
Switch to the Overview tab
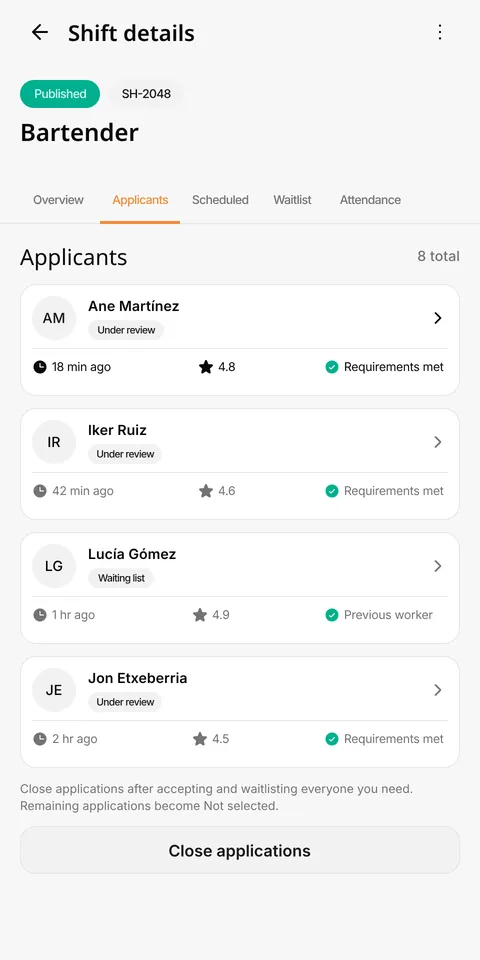[58, 200]
